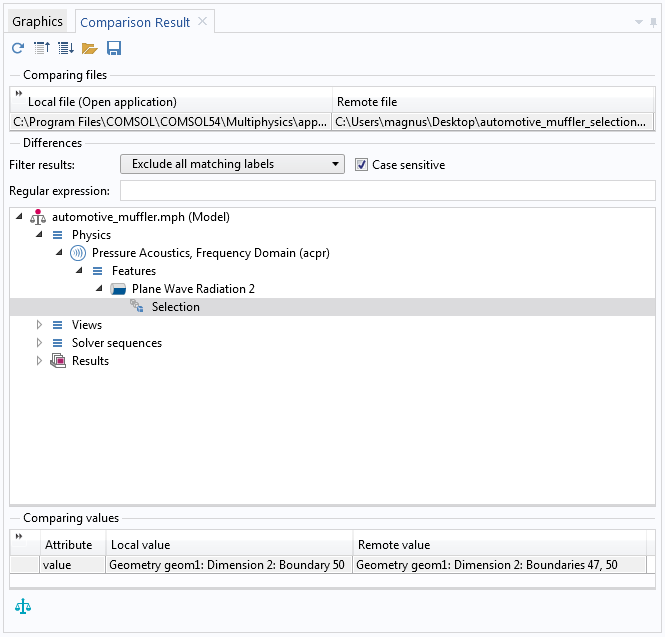The width and height of the screenshot is (665, 637).
Task: Click the Comparing files table column chooser arrows
Action: [19, 93]
